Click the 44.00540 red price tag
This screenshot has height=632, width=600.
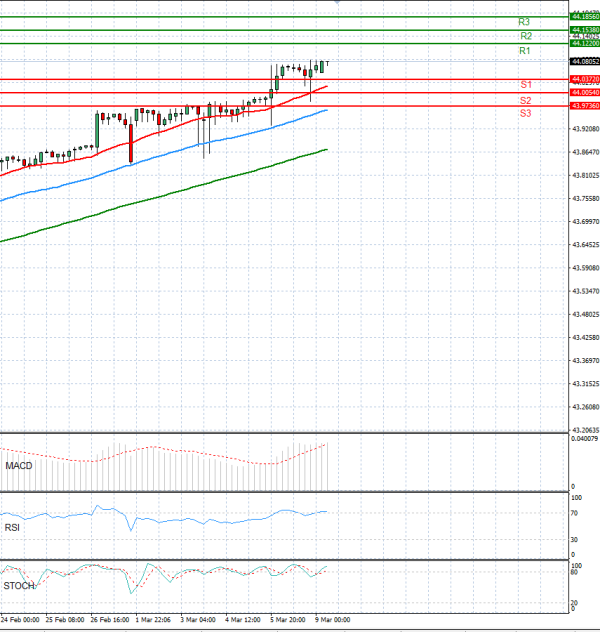(584, 92)
